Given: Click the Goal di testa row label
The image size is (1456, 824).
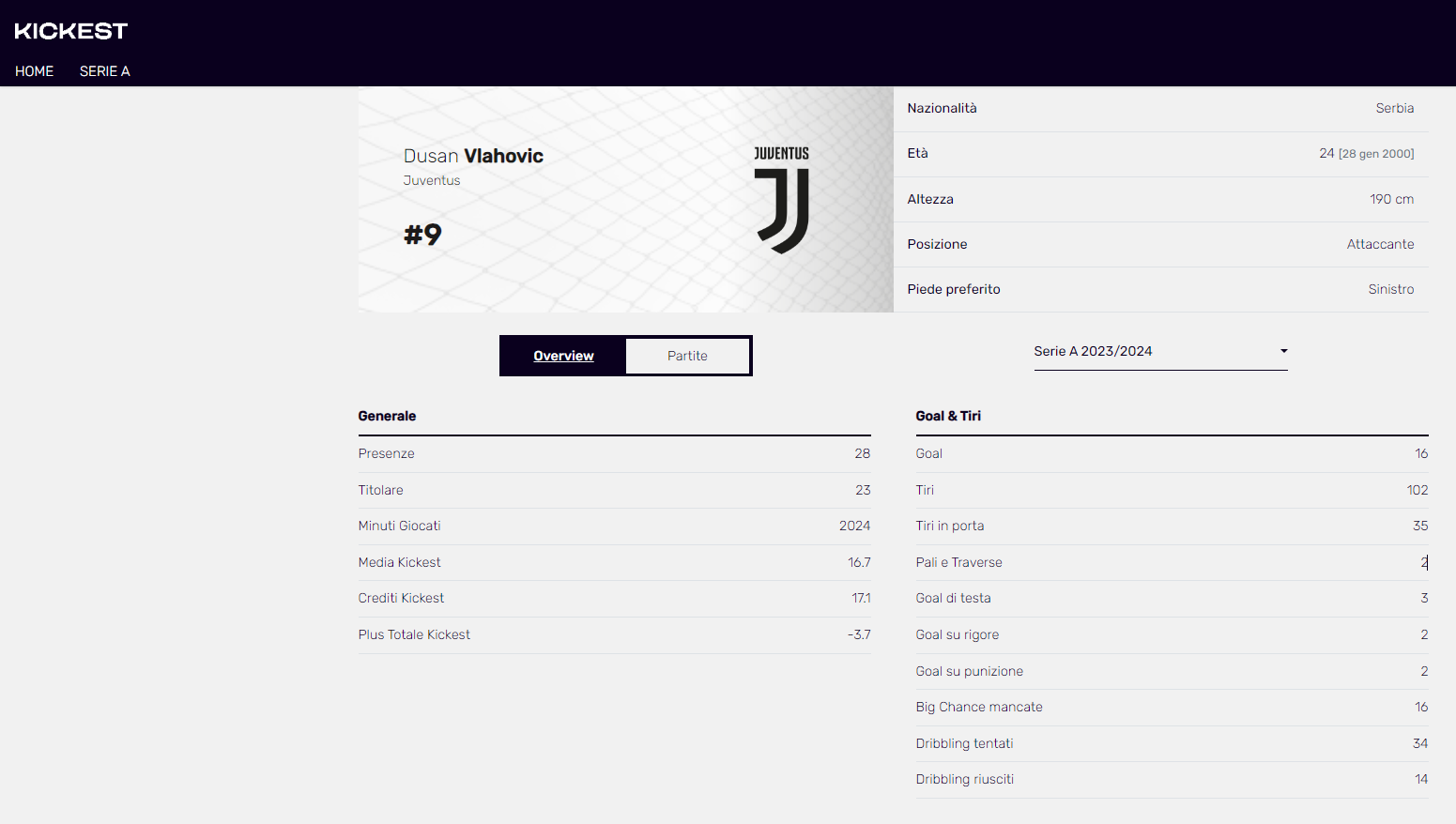Looking at the screenshot, I should coord(953,598).
